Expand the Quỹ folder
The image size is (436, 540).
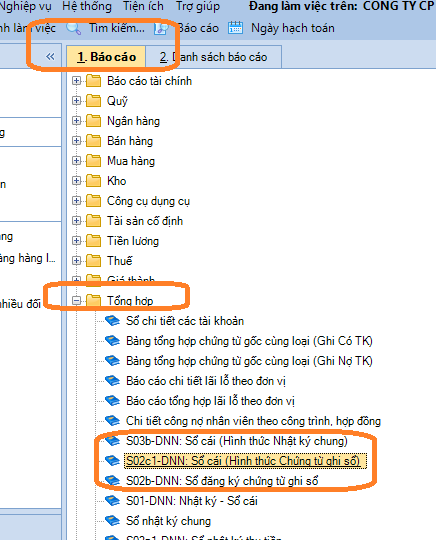[76, 101]
